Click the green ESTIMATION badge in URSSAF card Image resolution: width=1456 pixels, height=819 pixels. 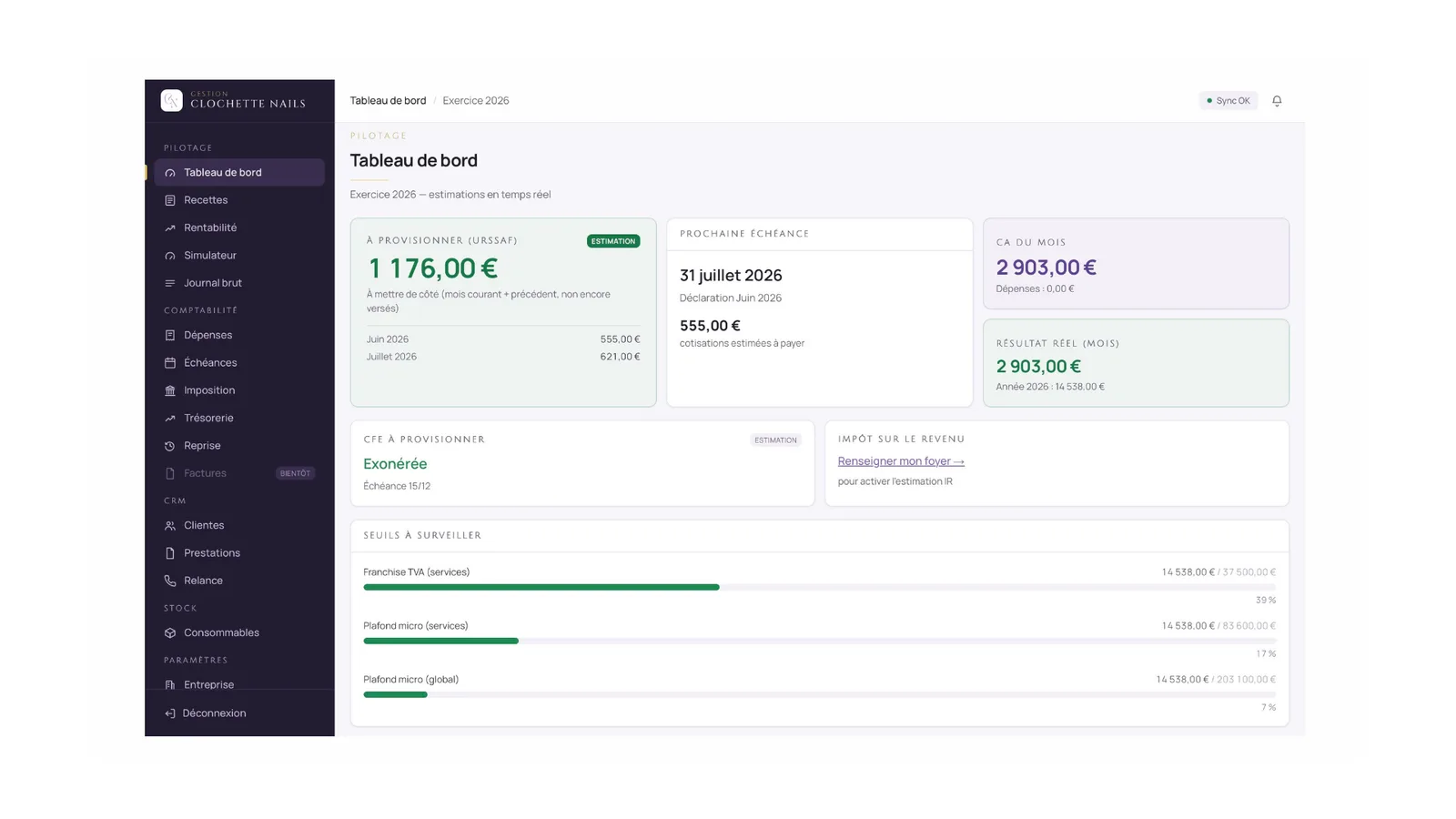(x=613, y=241)
